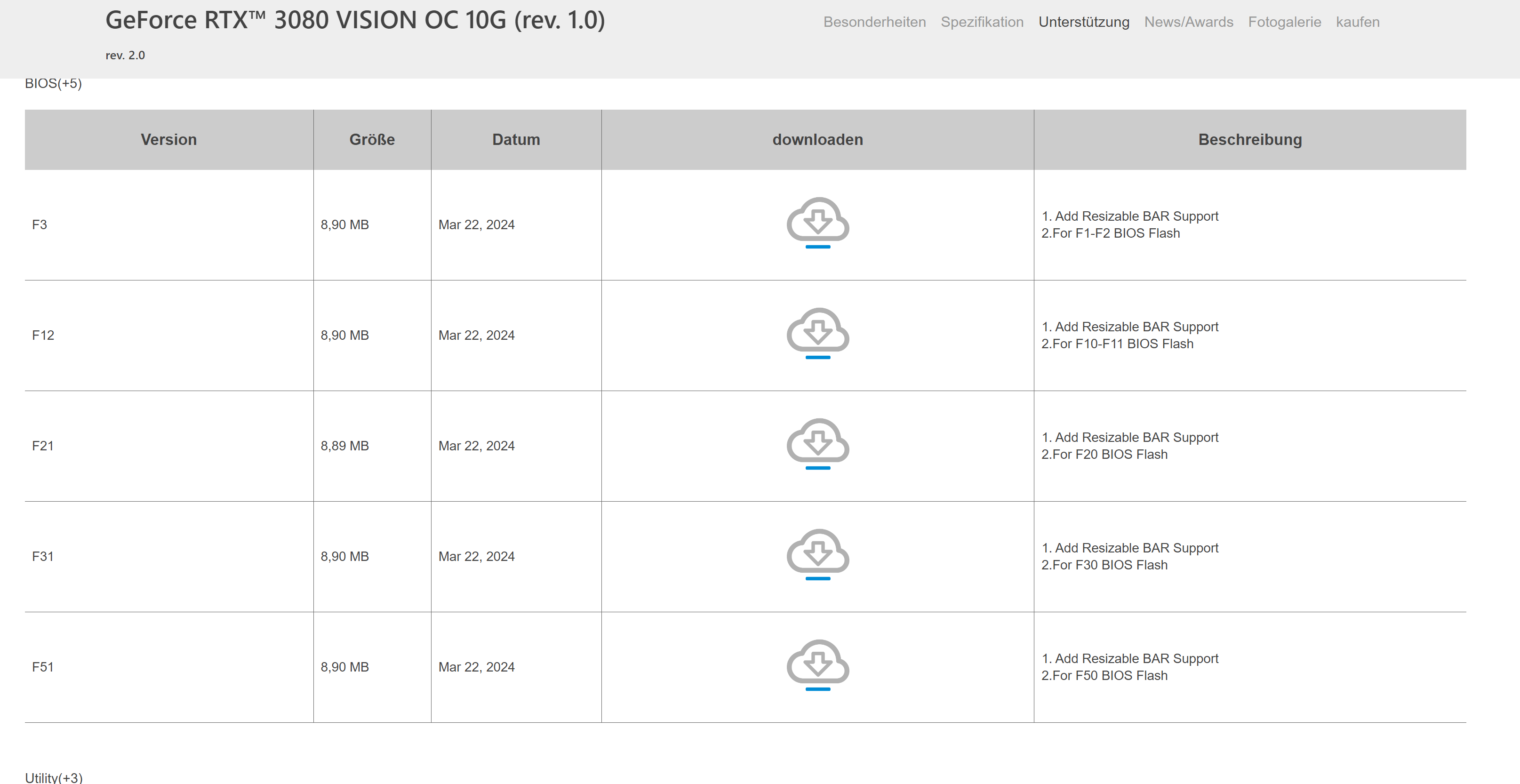This screenshot has width=1520, height=784.
Task: Expand the Utility(+3) section
Action: coord(54,777)
